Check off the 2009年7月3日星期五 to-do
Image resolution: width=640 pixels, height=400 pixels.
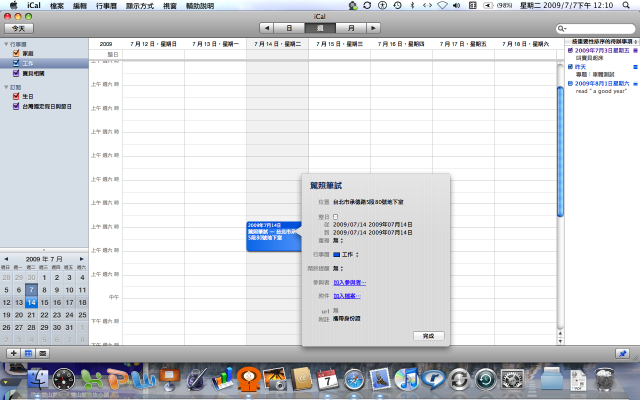tap(570, 50)
